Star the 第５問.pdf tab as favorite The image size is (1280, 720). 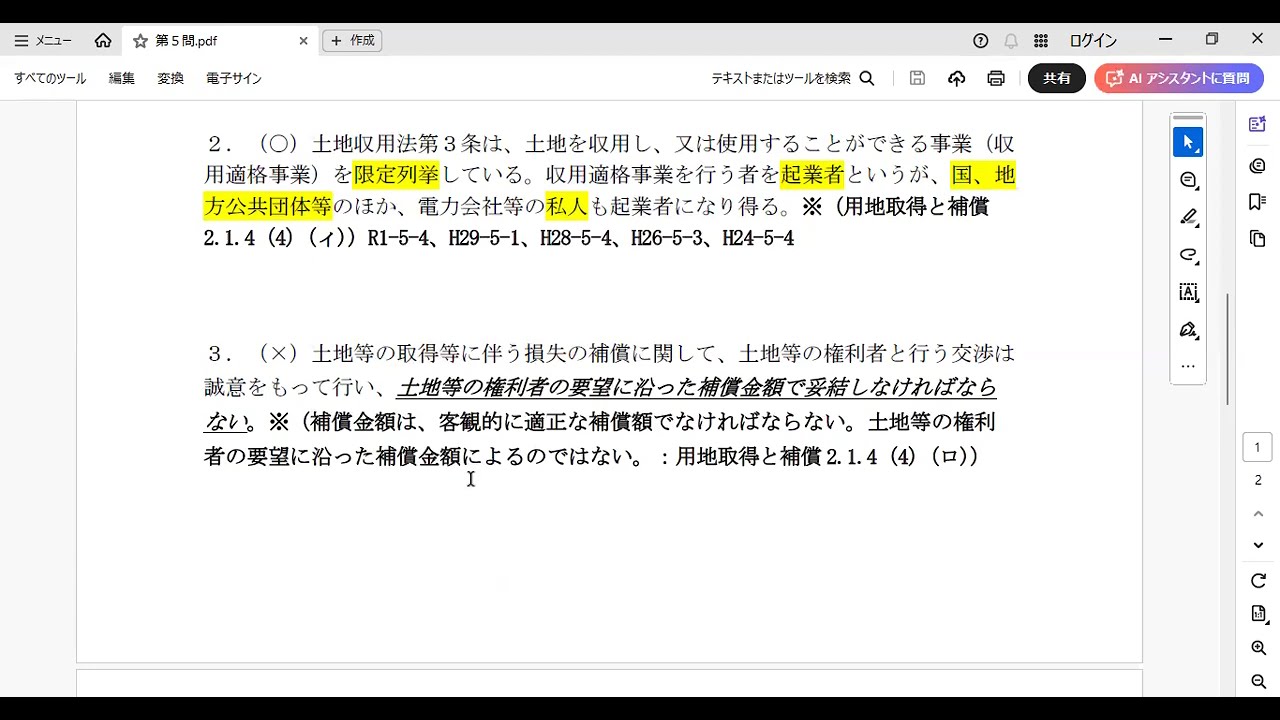click(140, 41)
